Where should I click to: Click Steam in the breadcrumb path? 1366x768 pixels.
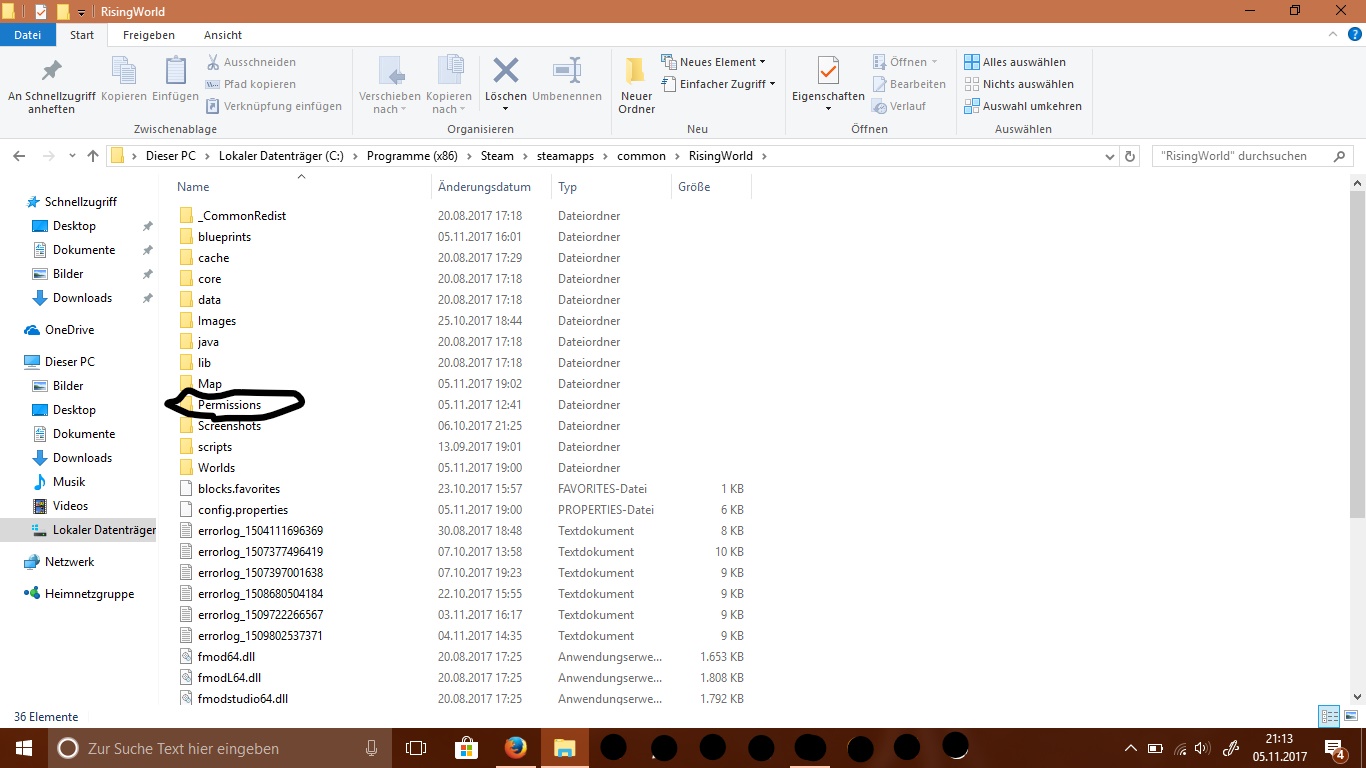coord(497,156)
